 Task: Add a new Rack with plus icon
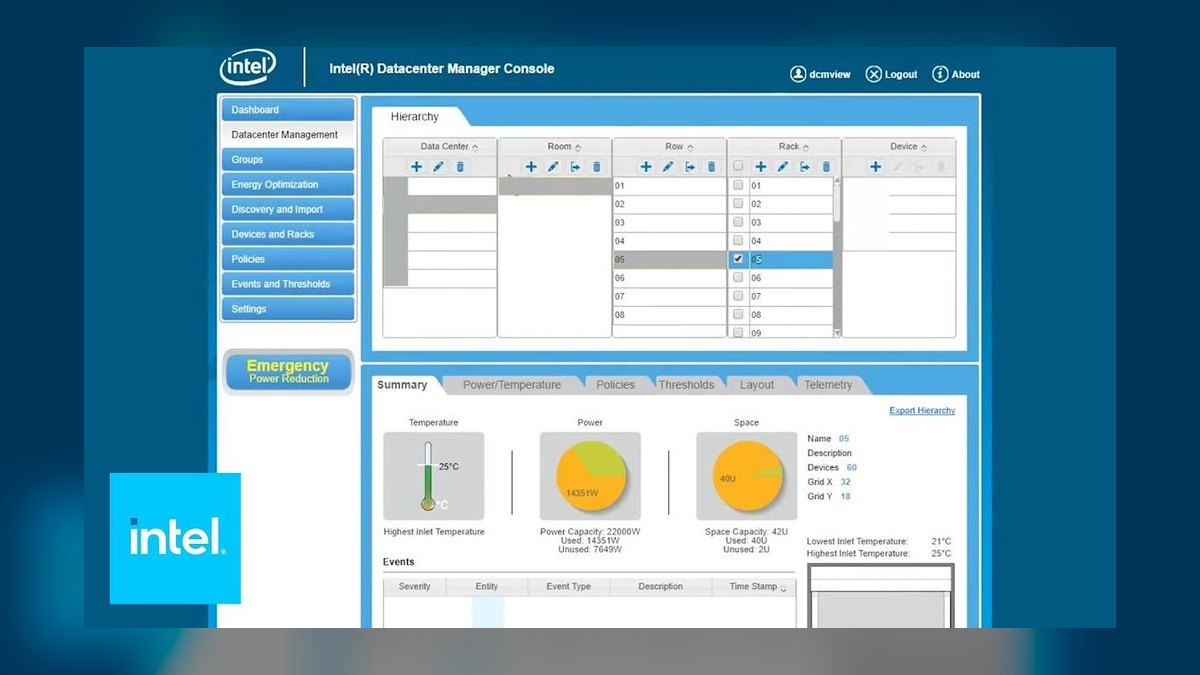(761, 167)
